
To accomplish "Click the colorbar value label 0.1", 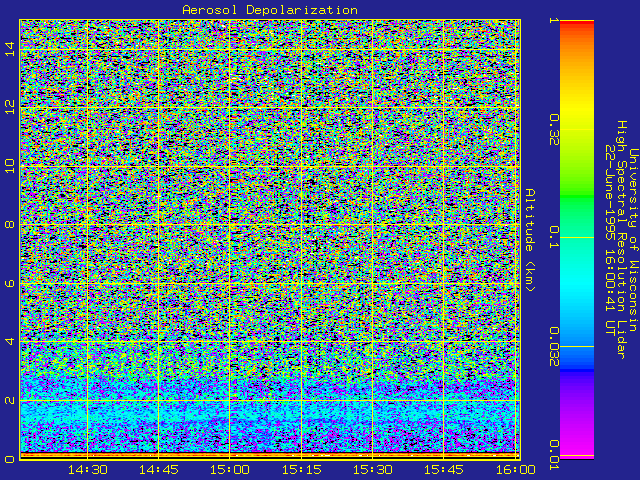I will pos(553,237).
